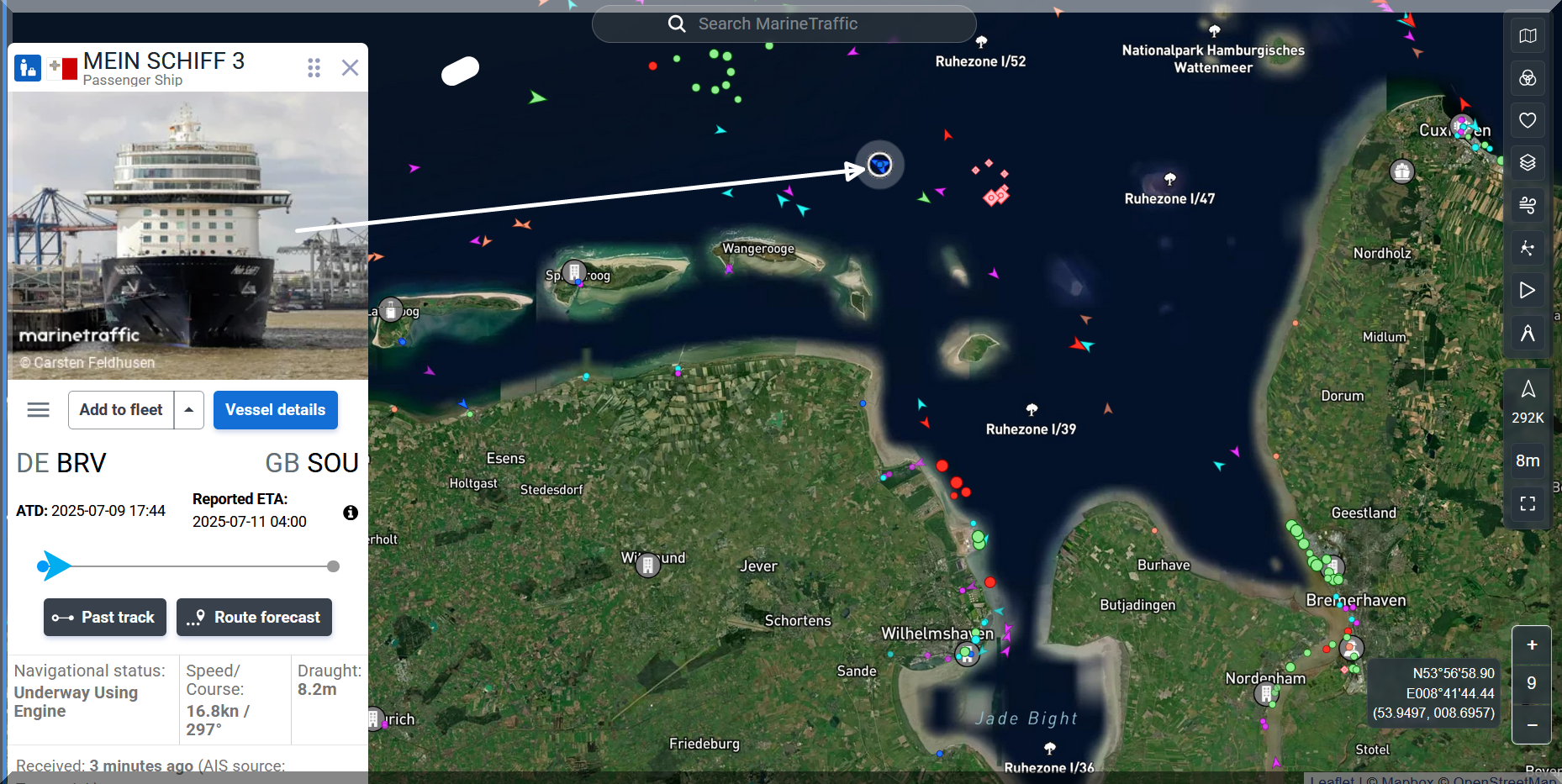Toggle the wind weather overlay
This screenshot has width=1562, height=784.
click(x=1528, y=204)
